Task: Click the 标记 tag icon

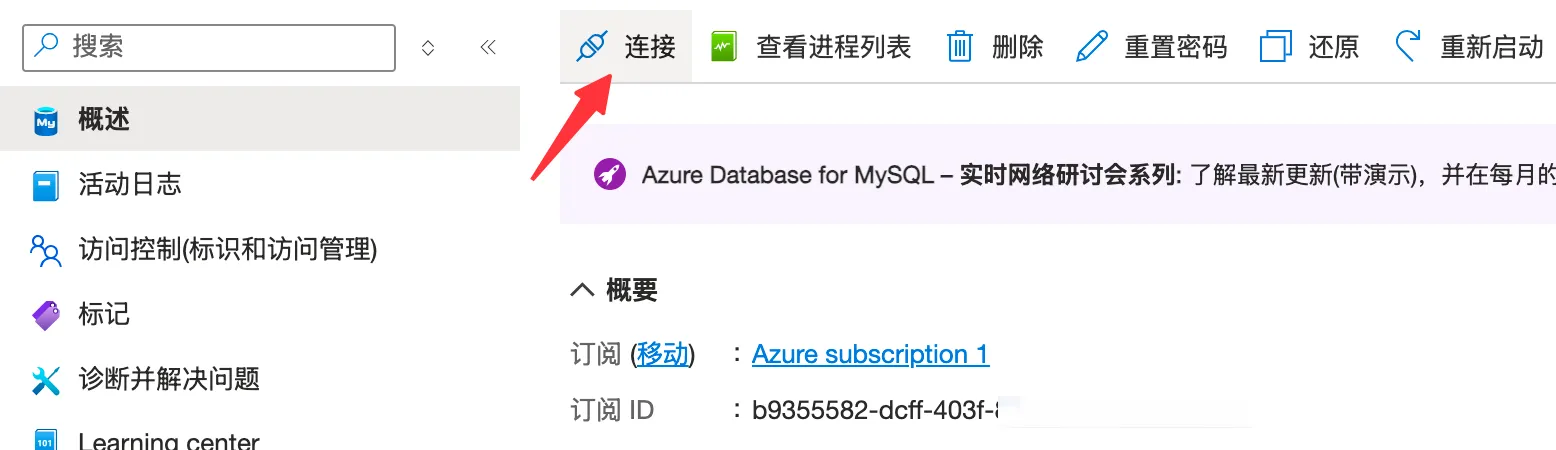Action: point(46,315)
